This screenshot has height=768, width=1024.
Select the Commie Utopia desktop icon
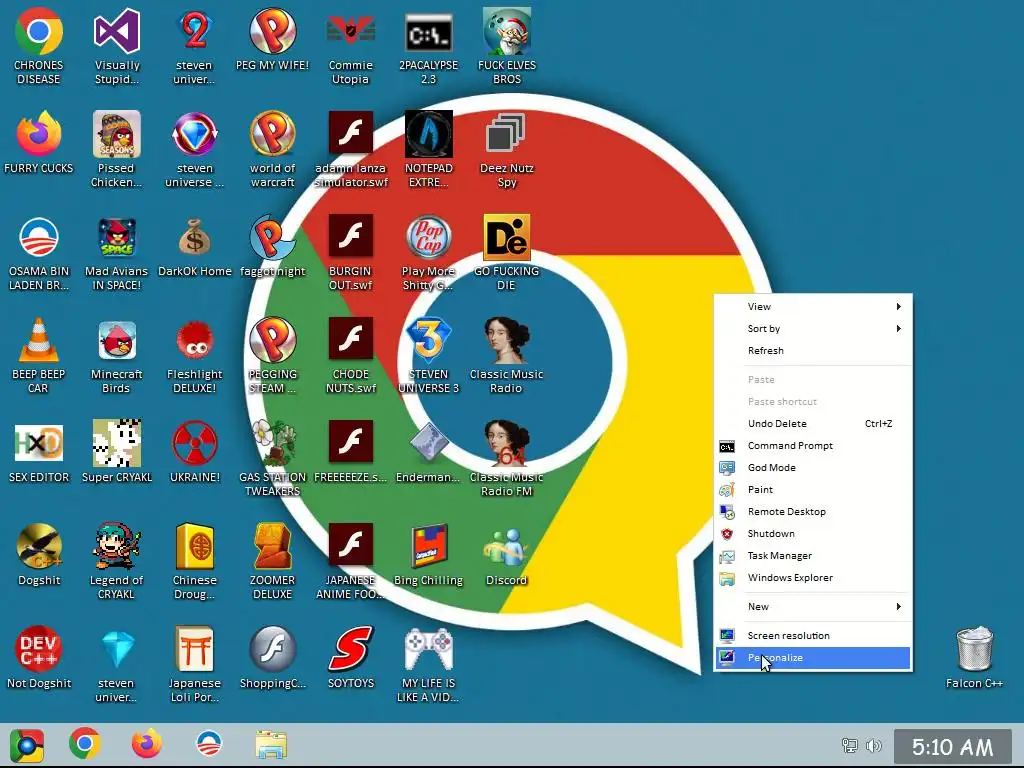click(351, 31)
